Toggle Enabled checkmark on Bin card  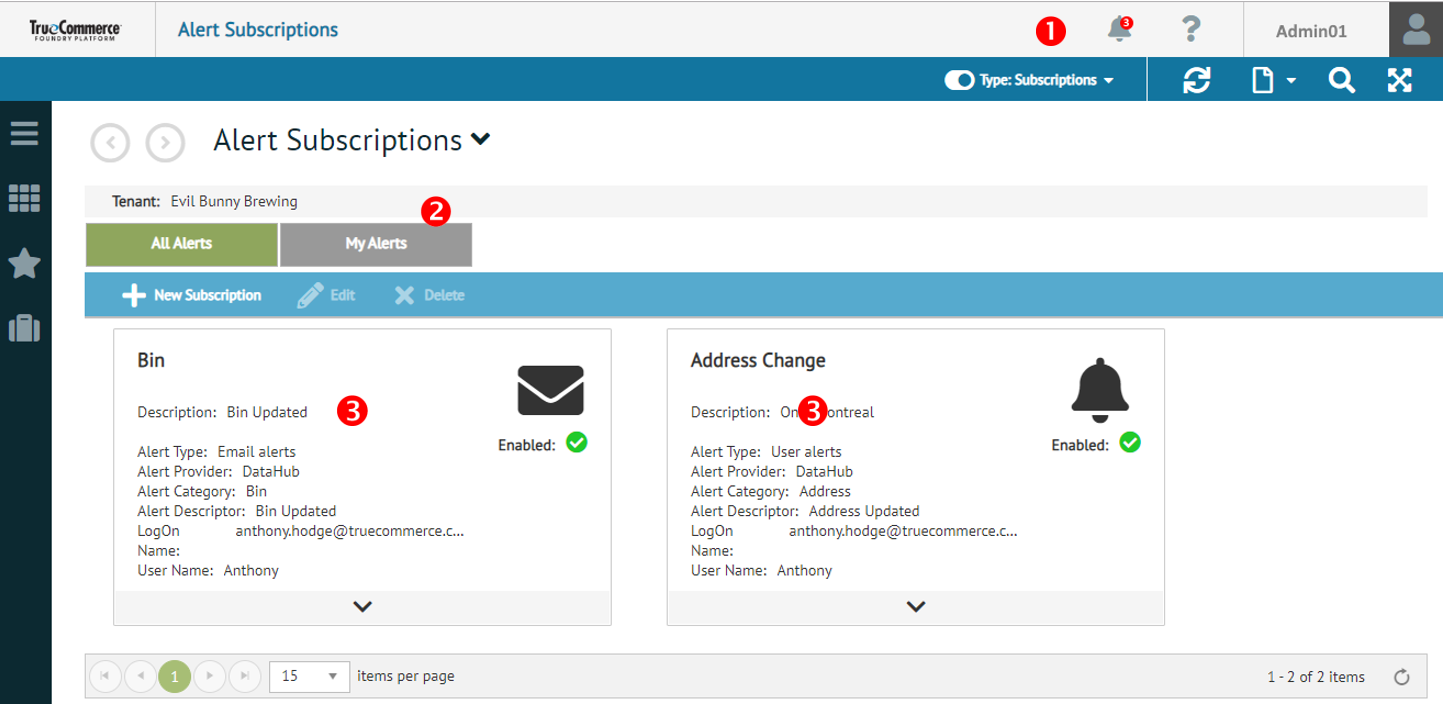(x=576, y=442)
